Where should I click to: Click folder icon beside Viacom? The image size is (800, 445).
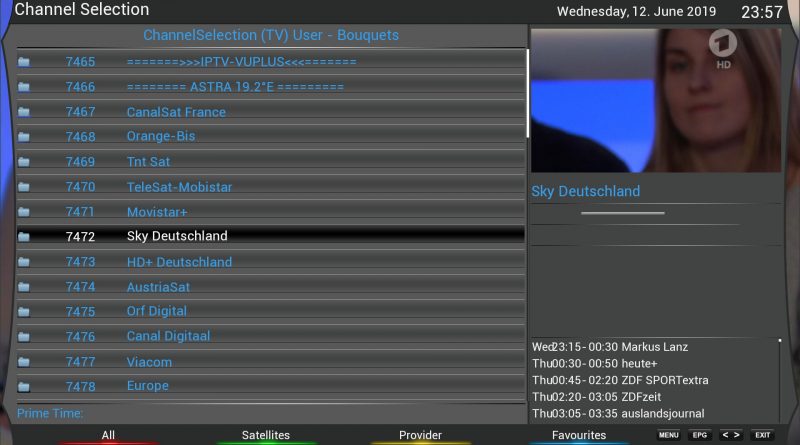pos(23,362)
